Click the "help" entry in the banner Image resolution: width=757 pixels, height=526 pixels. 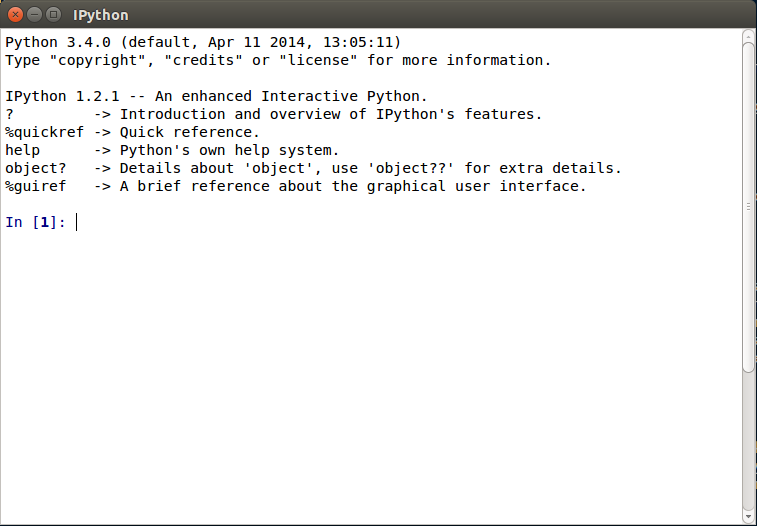click(23, 151)
